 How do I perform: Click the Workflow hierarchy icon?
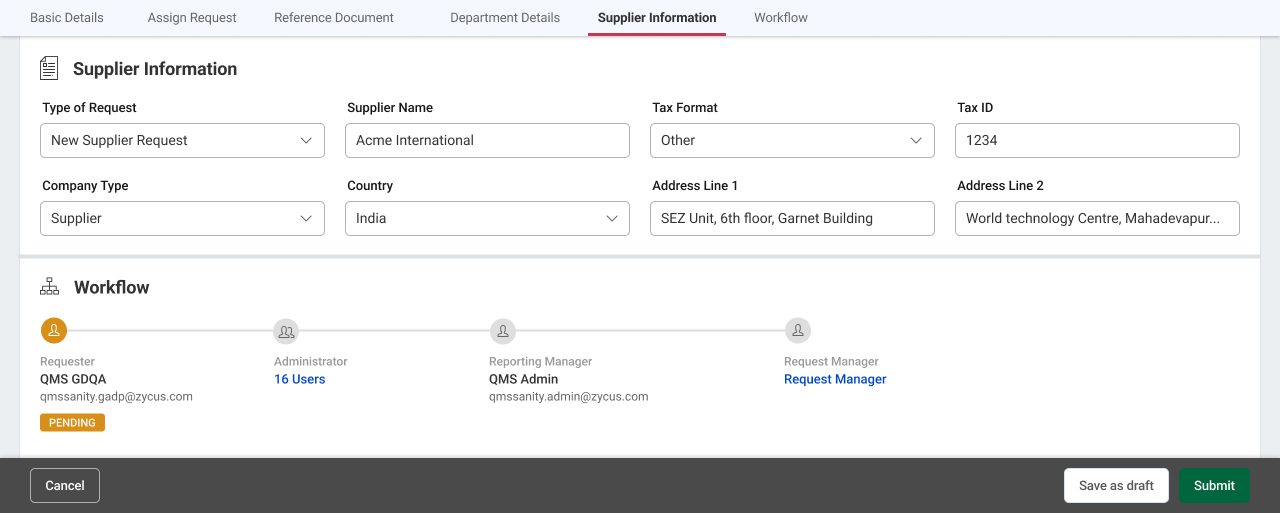pos(50,287)
